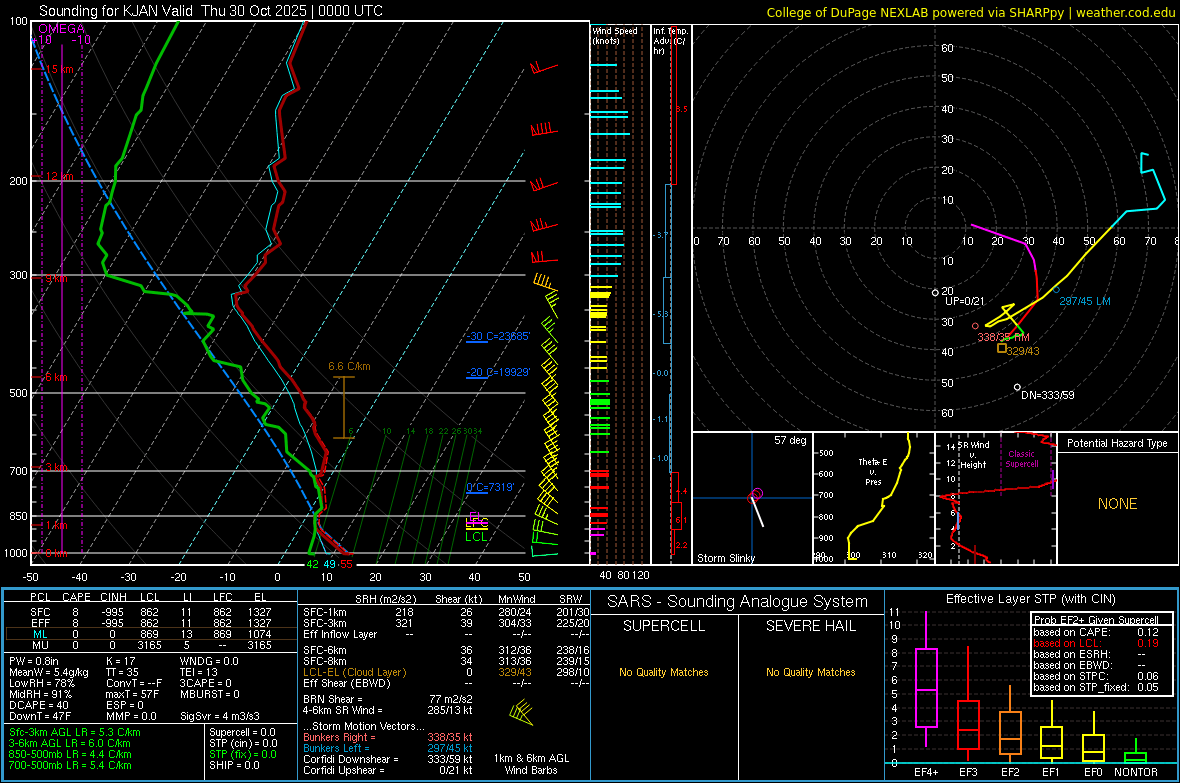Click the 700-500mb LR = 5.4 C/km line
Screen dimensions: 1180x783
[x=70, y=766]
